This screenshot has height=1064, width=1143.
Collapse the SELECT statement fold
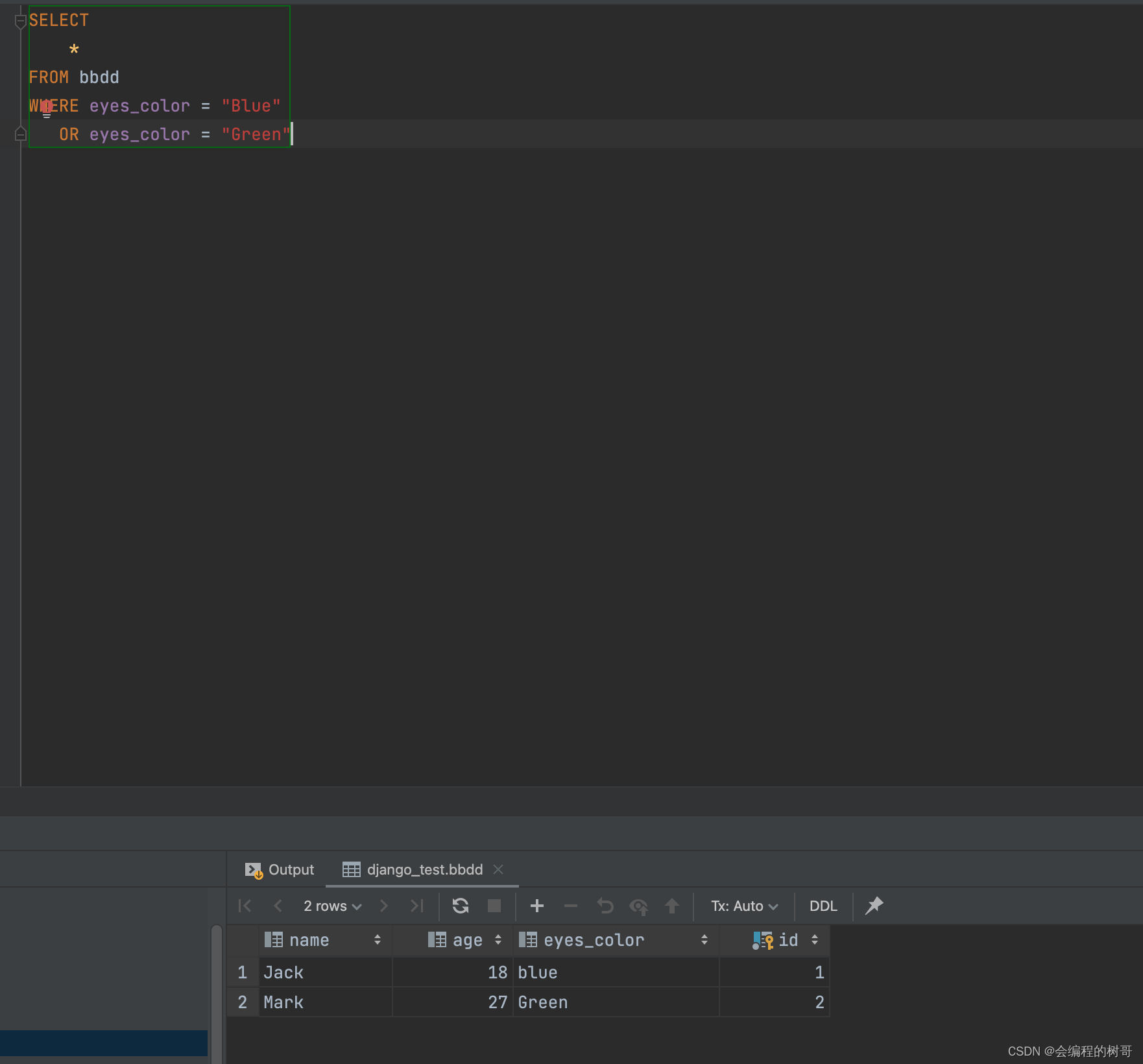(20, 21)
